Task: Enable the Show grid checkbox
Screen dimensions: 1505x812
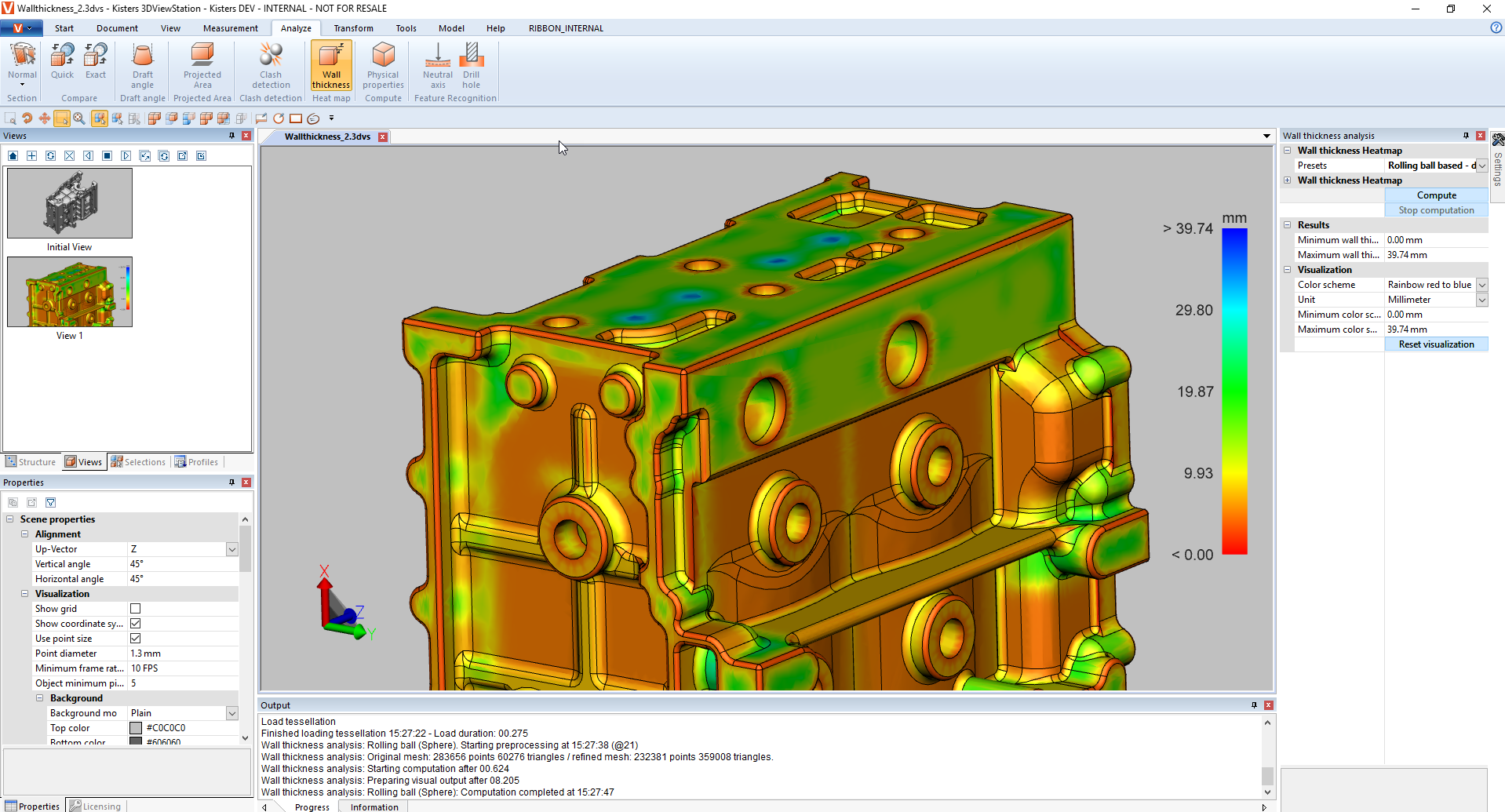Action: pyautogui.click(x=135, y=609)
